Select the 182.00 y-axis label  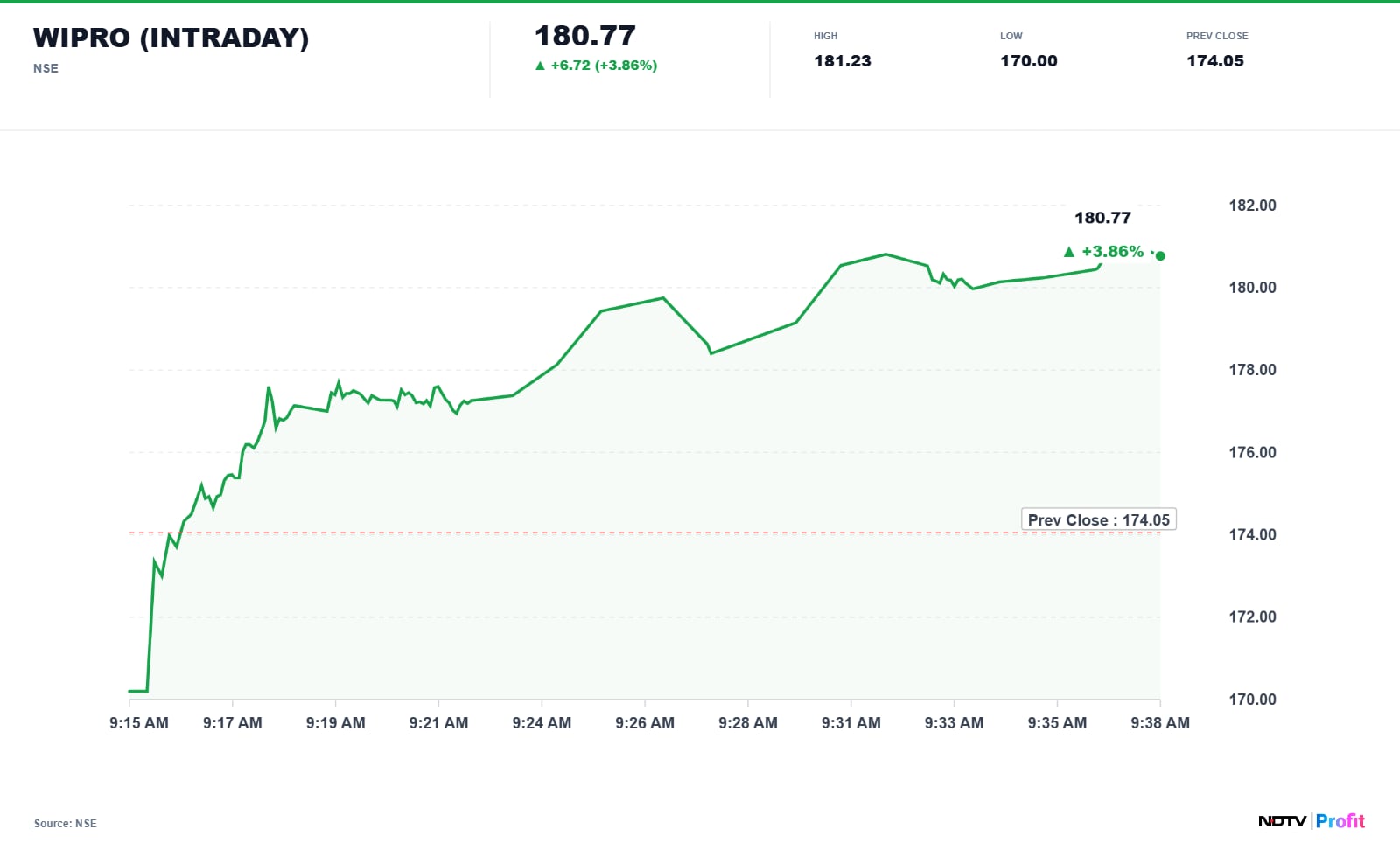pyautogui.click(x=1253, y=206)
